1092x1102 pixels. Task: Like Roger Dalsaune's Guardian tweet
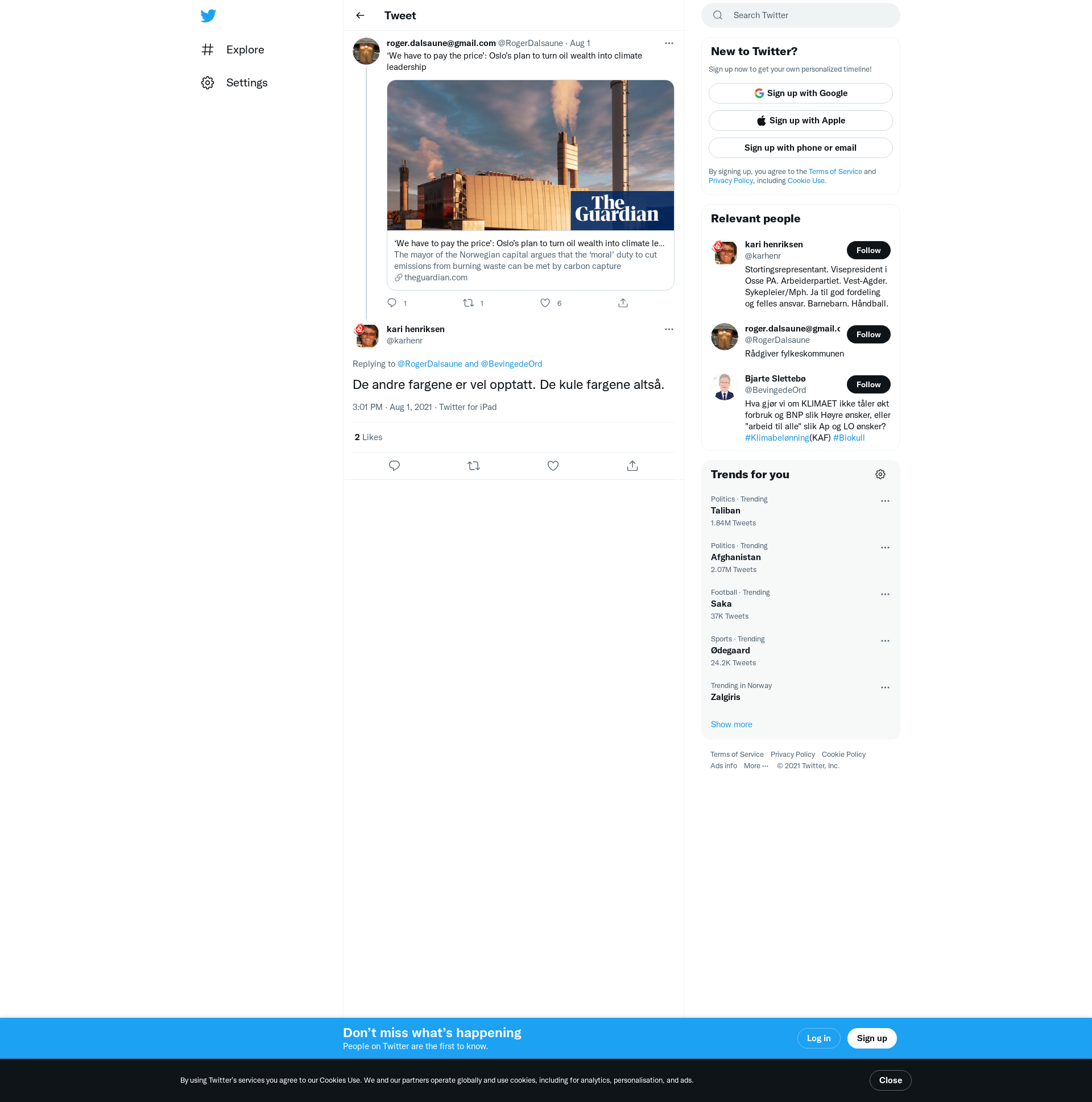tap(545, 303)
